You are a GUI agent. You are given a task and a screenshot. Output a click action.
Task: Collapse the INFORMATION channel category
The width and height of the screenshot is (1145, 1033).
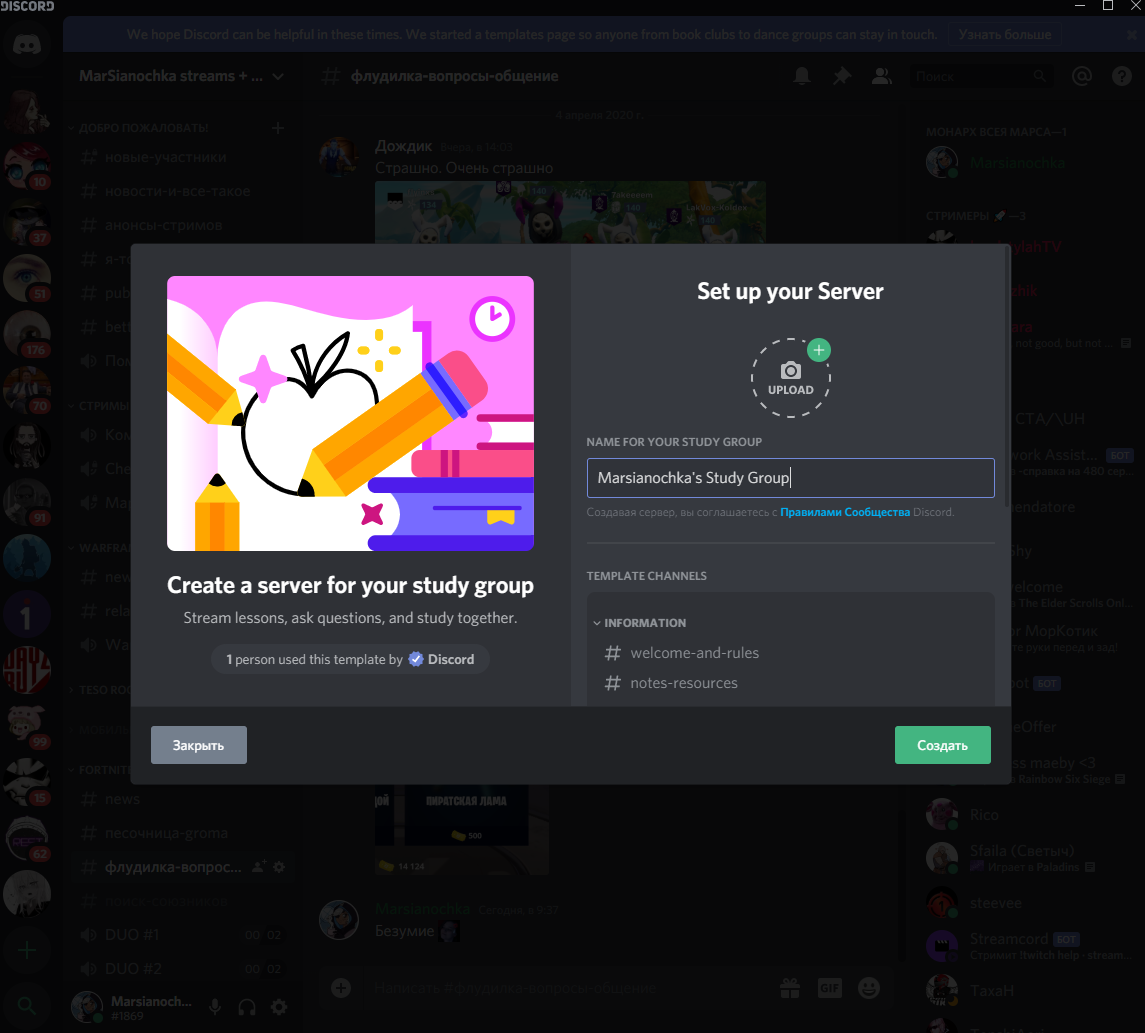coord(640,623)
